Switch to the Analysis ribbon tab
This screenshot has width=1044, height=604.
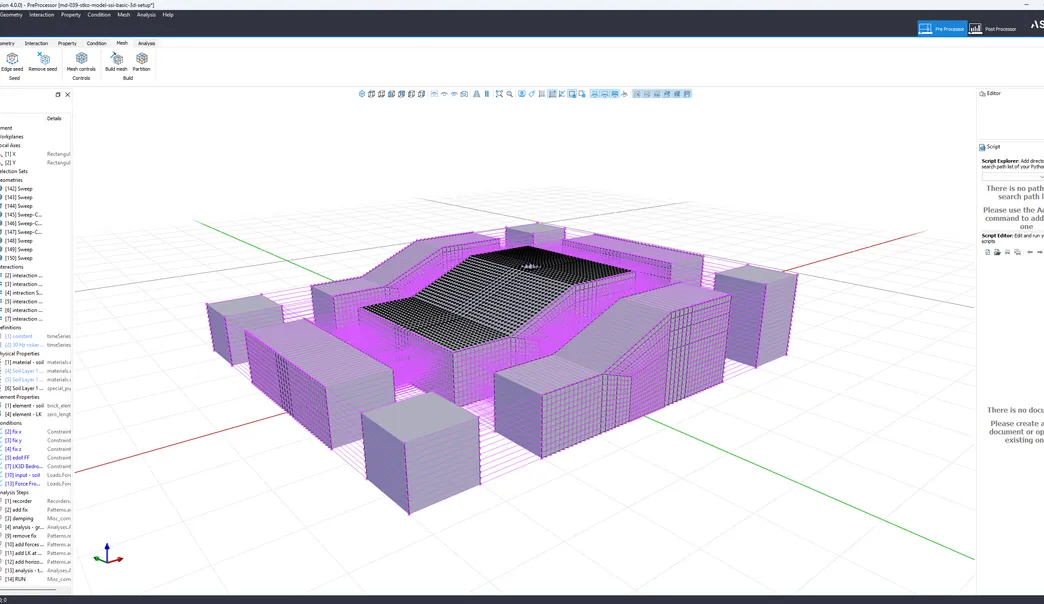[146, 43]
